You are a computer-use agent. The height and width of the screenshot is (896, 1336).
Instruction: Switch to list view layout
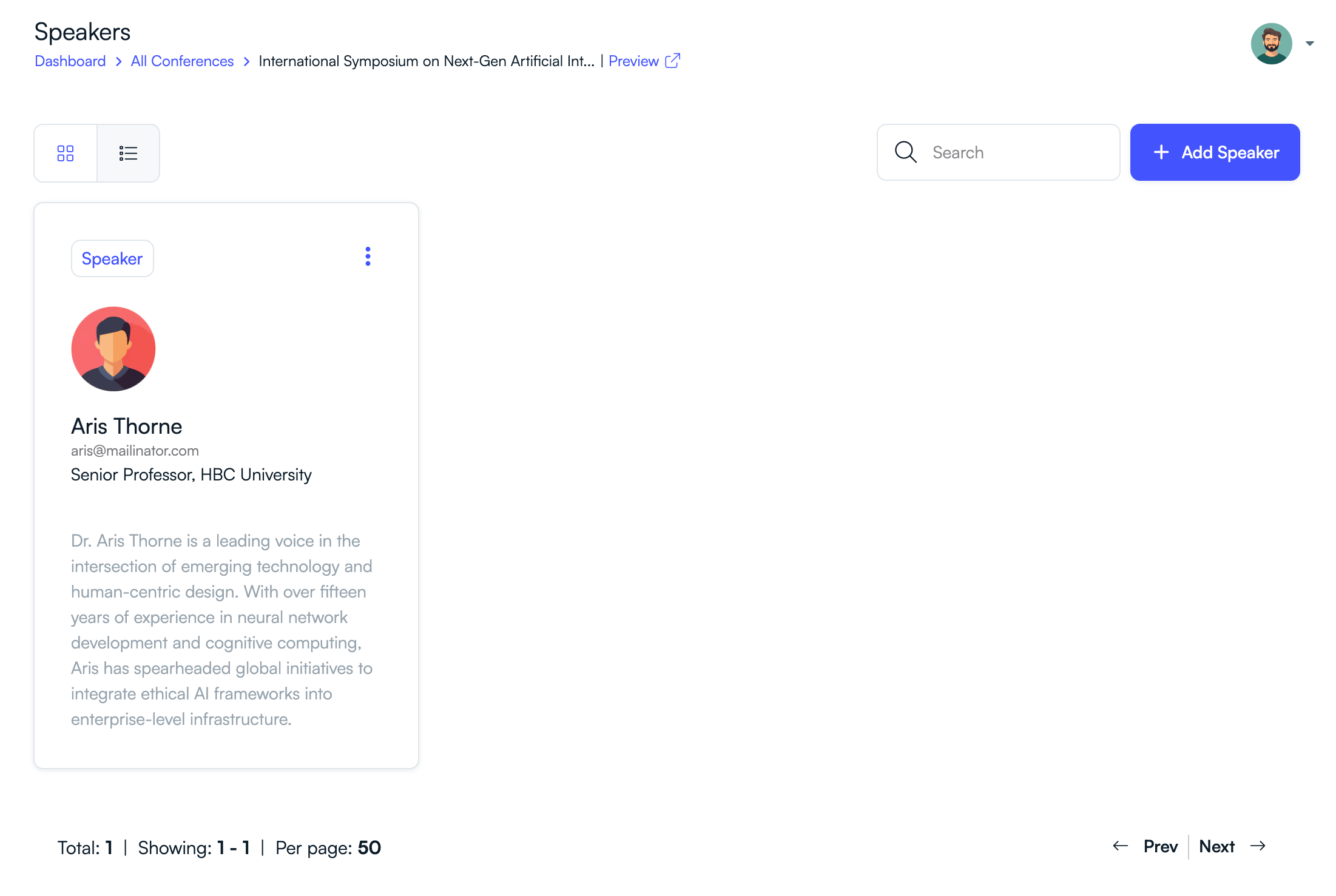(128, 153)
